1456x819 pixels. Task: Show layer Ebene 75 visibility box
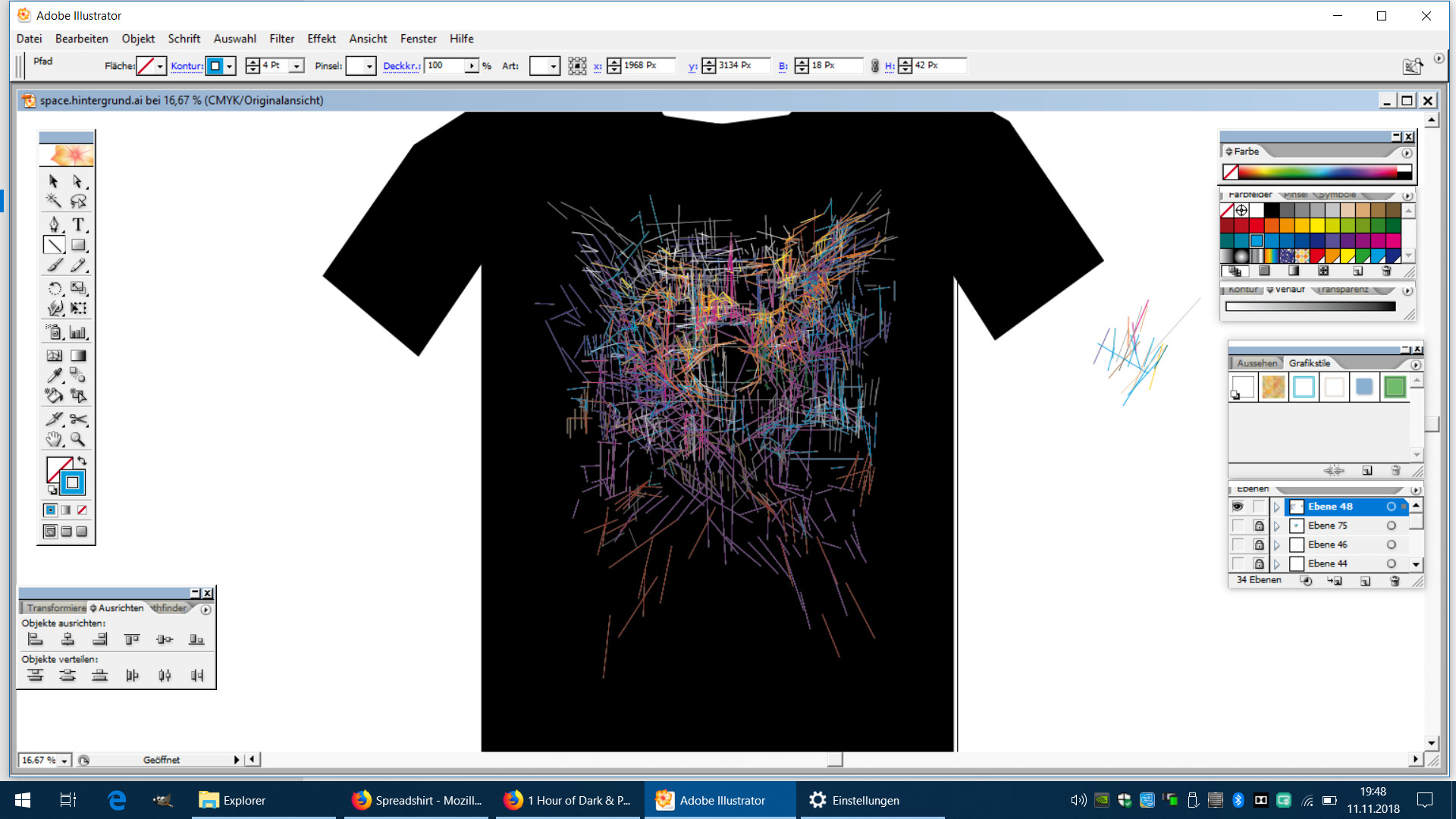pyautogui.click(x=1238, y=526)
